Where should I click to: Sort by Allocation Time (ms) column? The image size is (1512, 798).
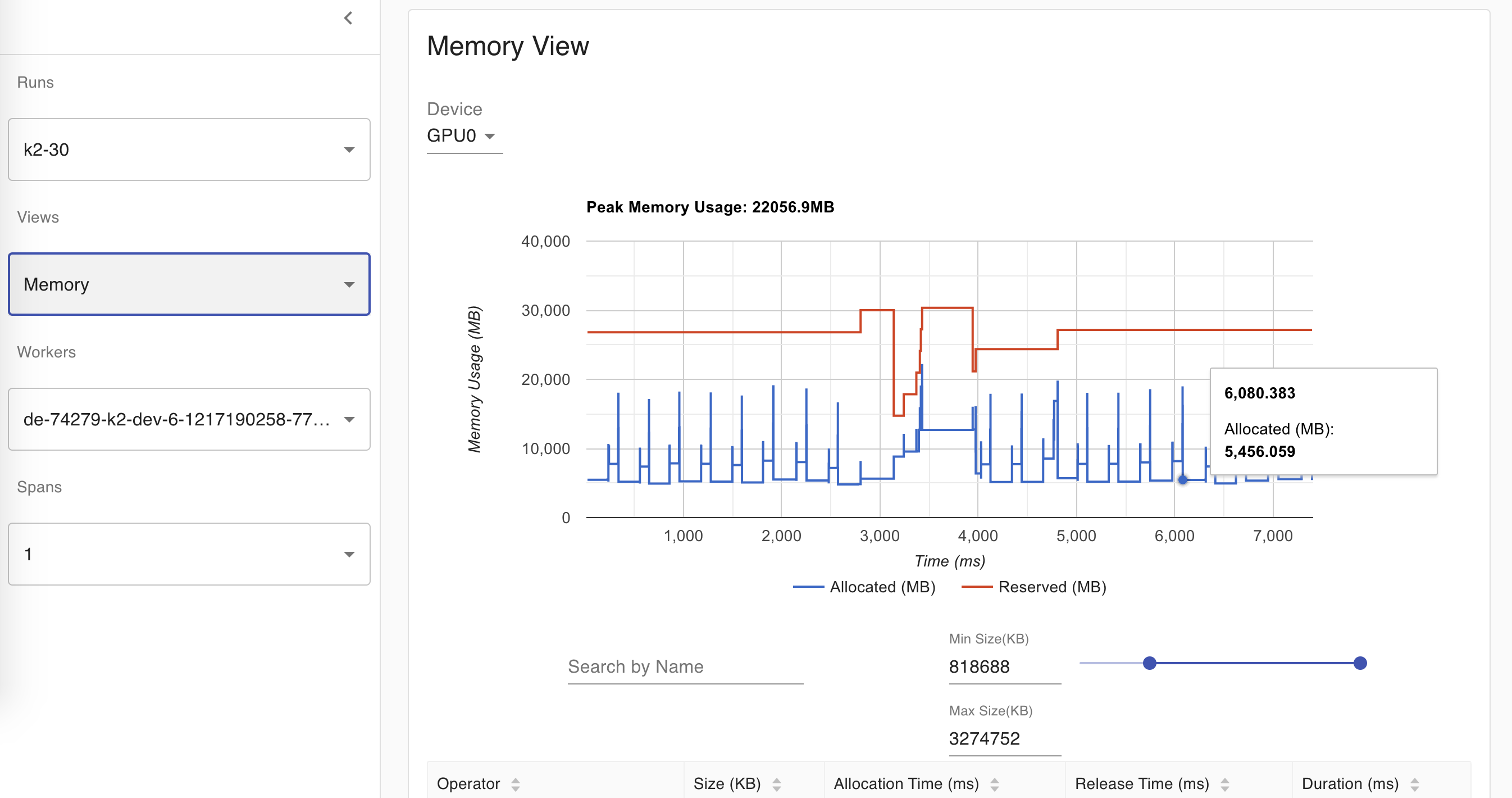point(994,784)
